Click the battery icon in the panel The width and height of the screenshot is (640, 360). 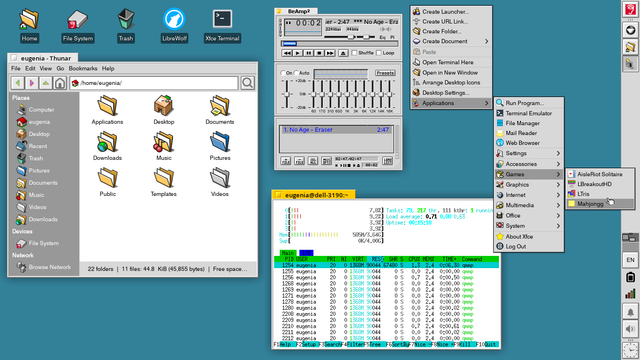point(631,278)
